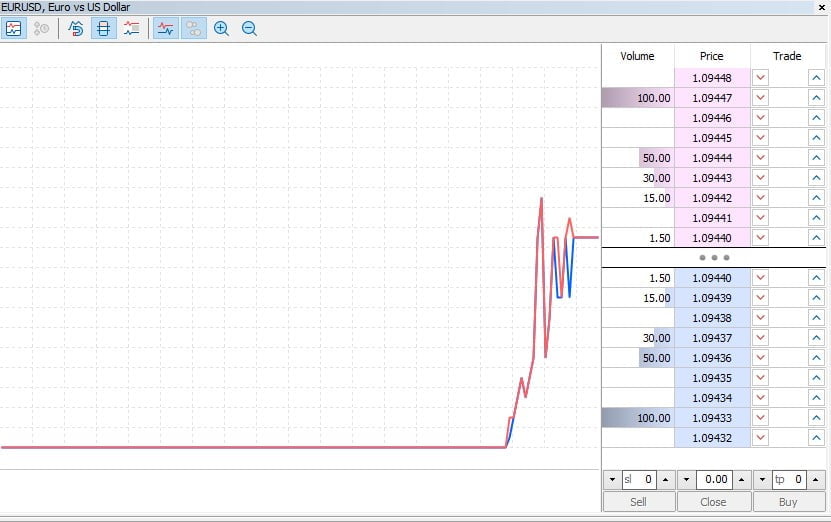Click the red down arrow at 1.09444

coord(761,158)
